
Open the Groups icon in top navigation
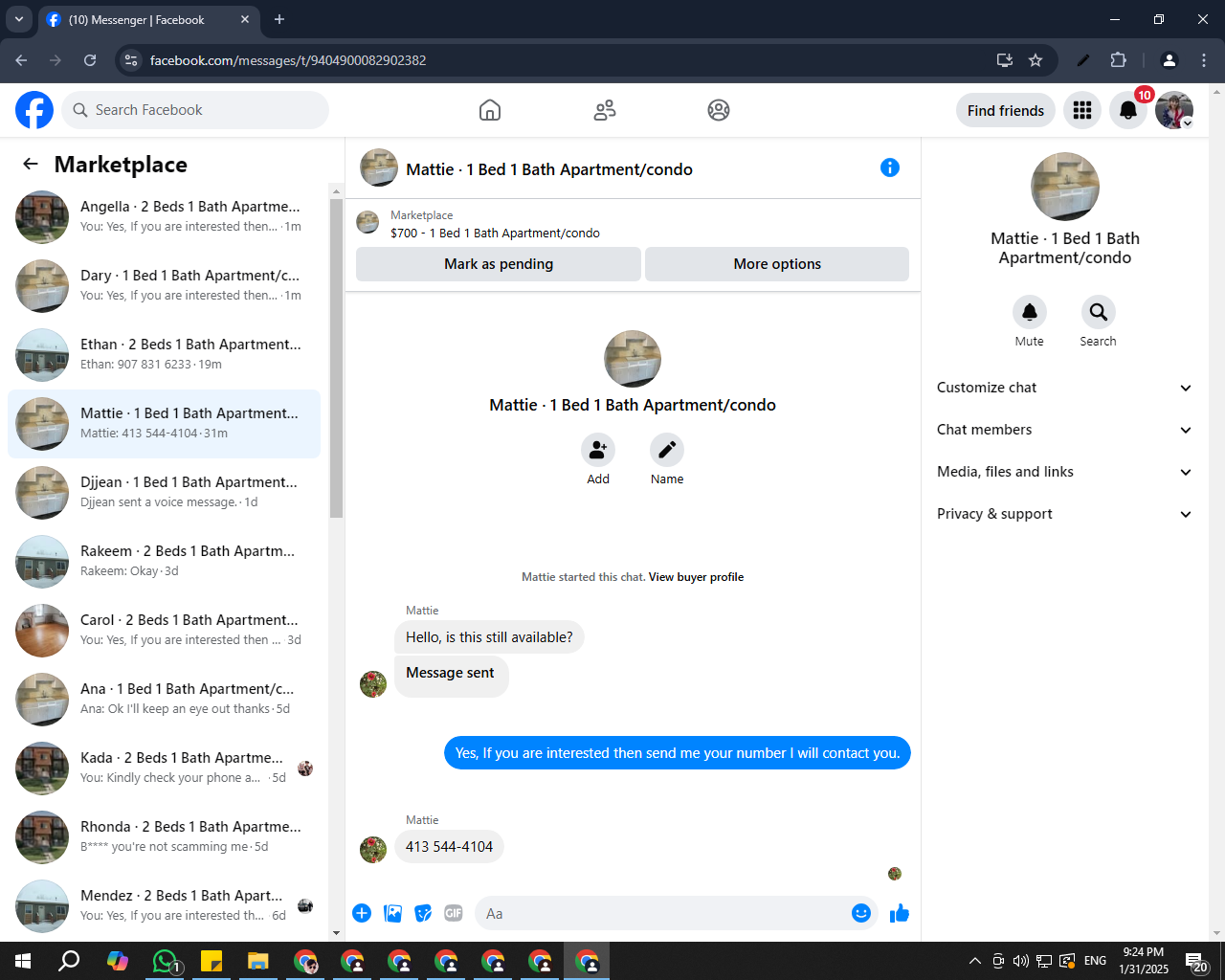point(719,110)
